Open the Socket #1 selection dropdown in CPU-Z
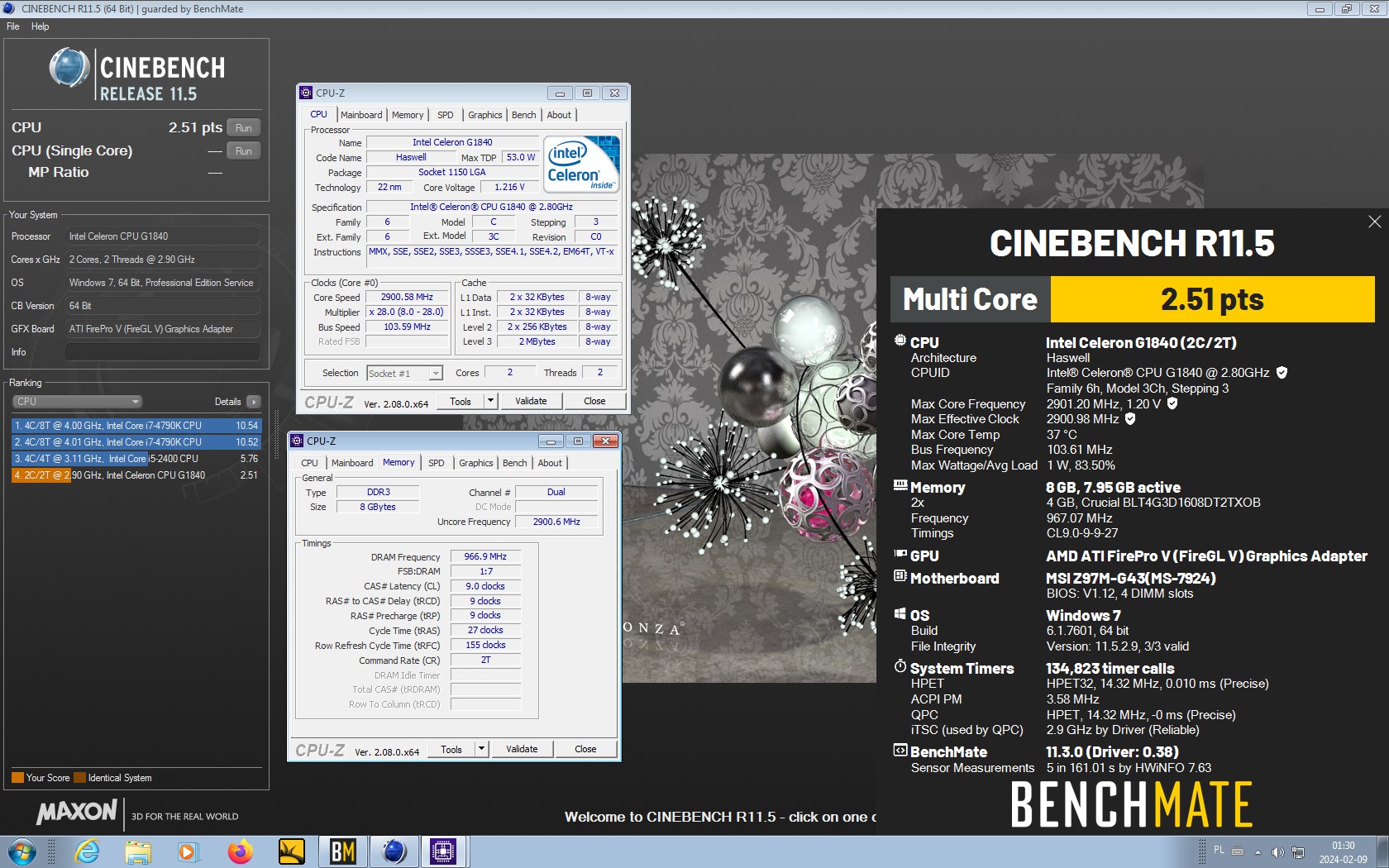 point(404,374)
